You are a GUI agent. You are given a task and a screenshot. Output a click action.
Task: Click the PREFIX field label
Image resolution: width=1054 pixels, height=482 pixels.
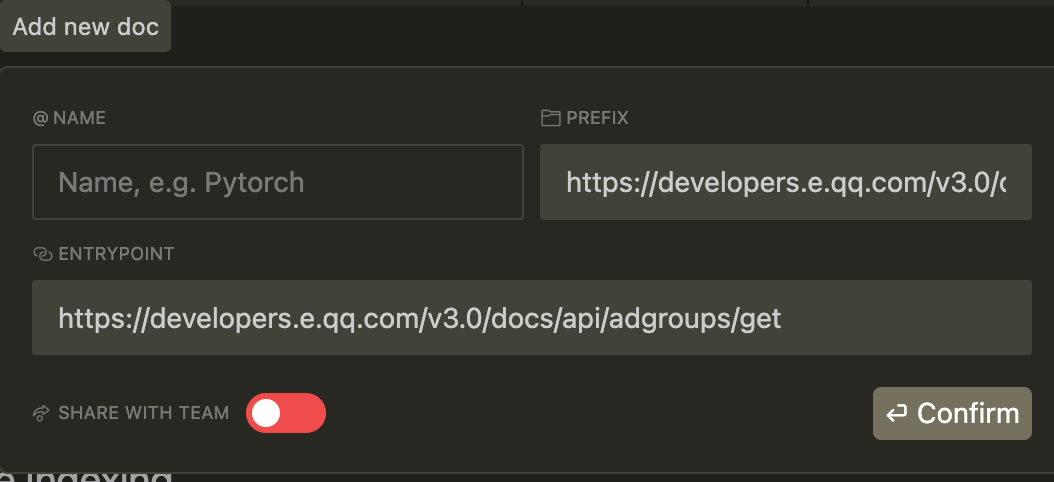click(598, 118)
